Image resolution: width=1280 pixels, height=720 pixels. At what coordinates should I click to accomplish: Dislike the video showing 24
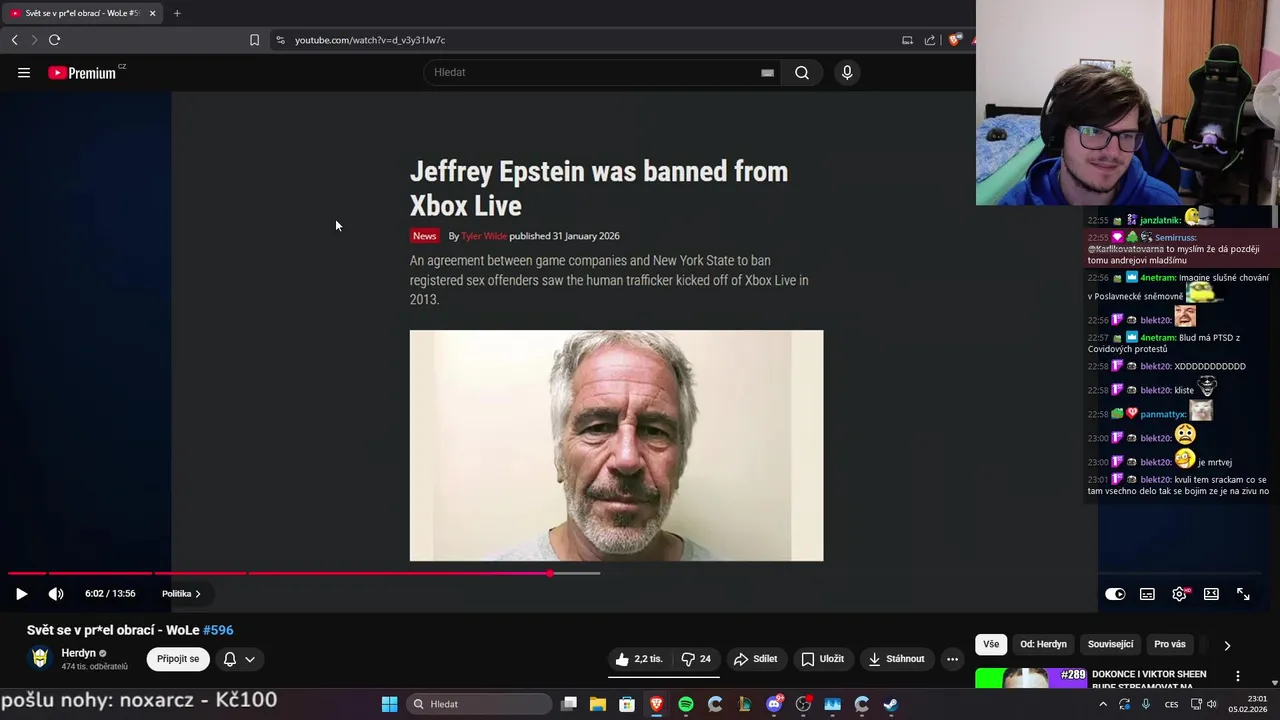pyautogui.click(x=696, y=659)
